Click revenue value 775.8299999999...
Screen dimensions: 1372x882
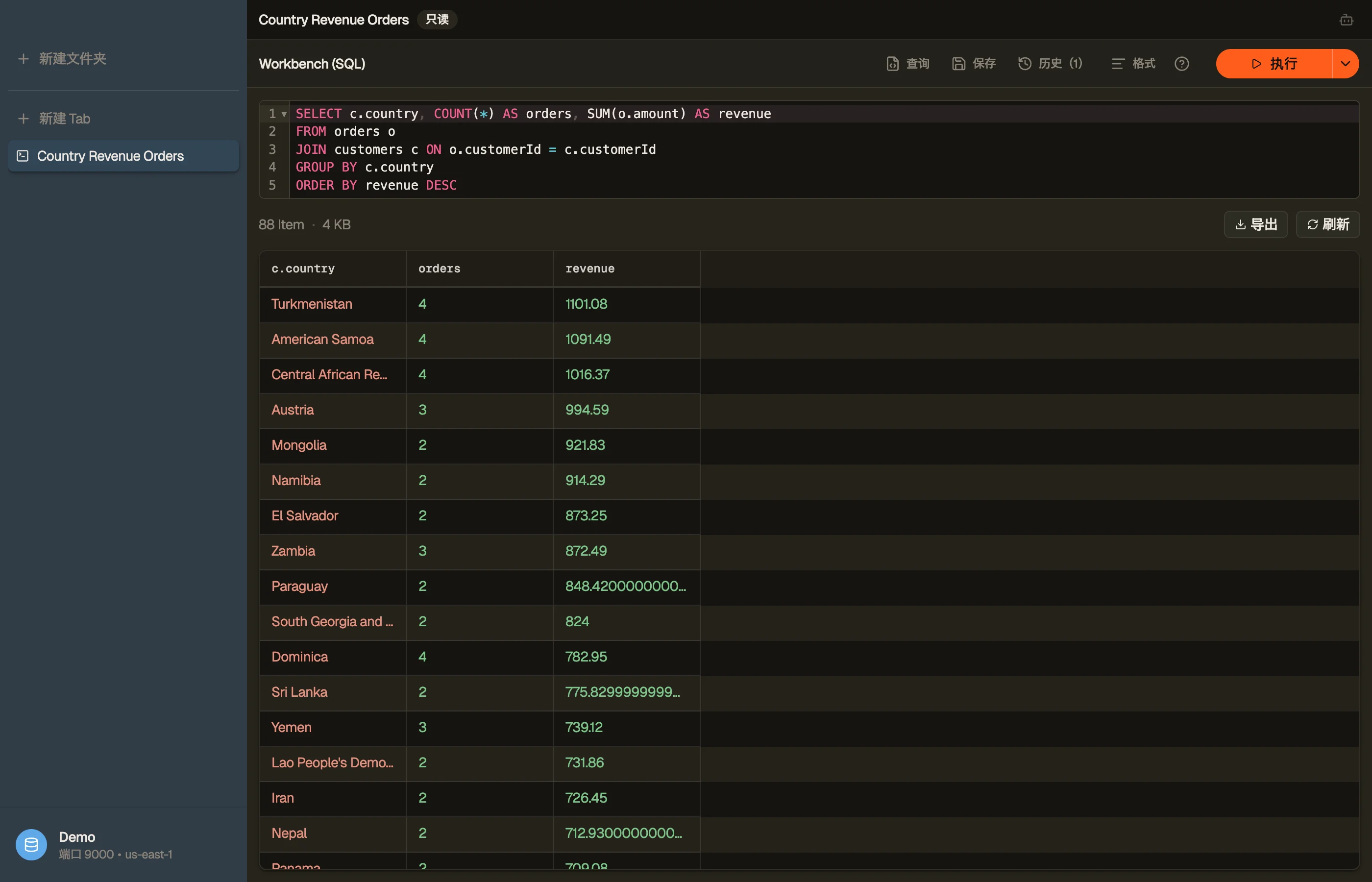pyautogui.click(x=622, y=692)
